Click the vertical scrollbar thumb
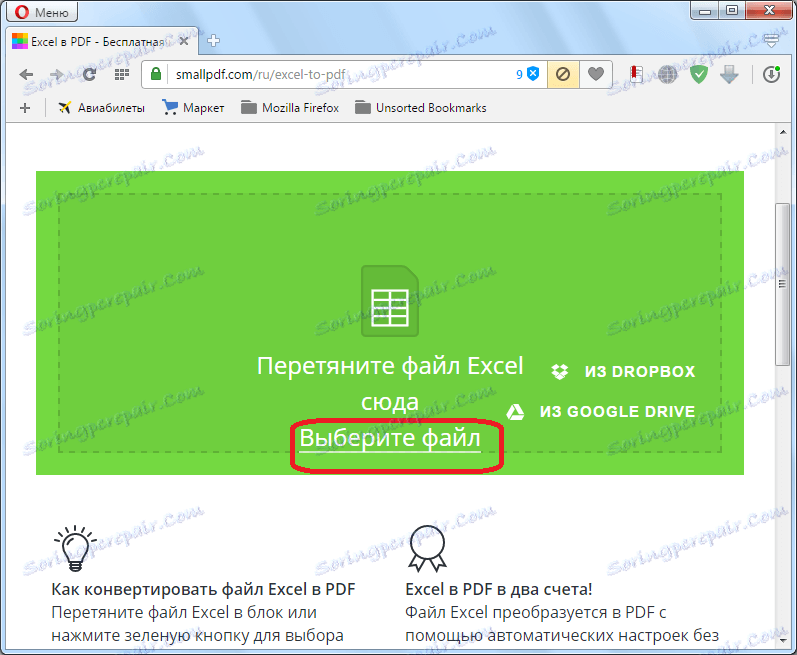This screenshot has height=655, width=797. (783, 284)
